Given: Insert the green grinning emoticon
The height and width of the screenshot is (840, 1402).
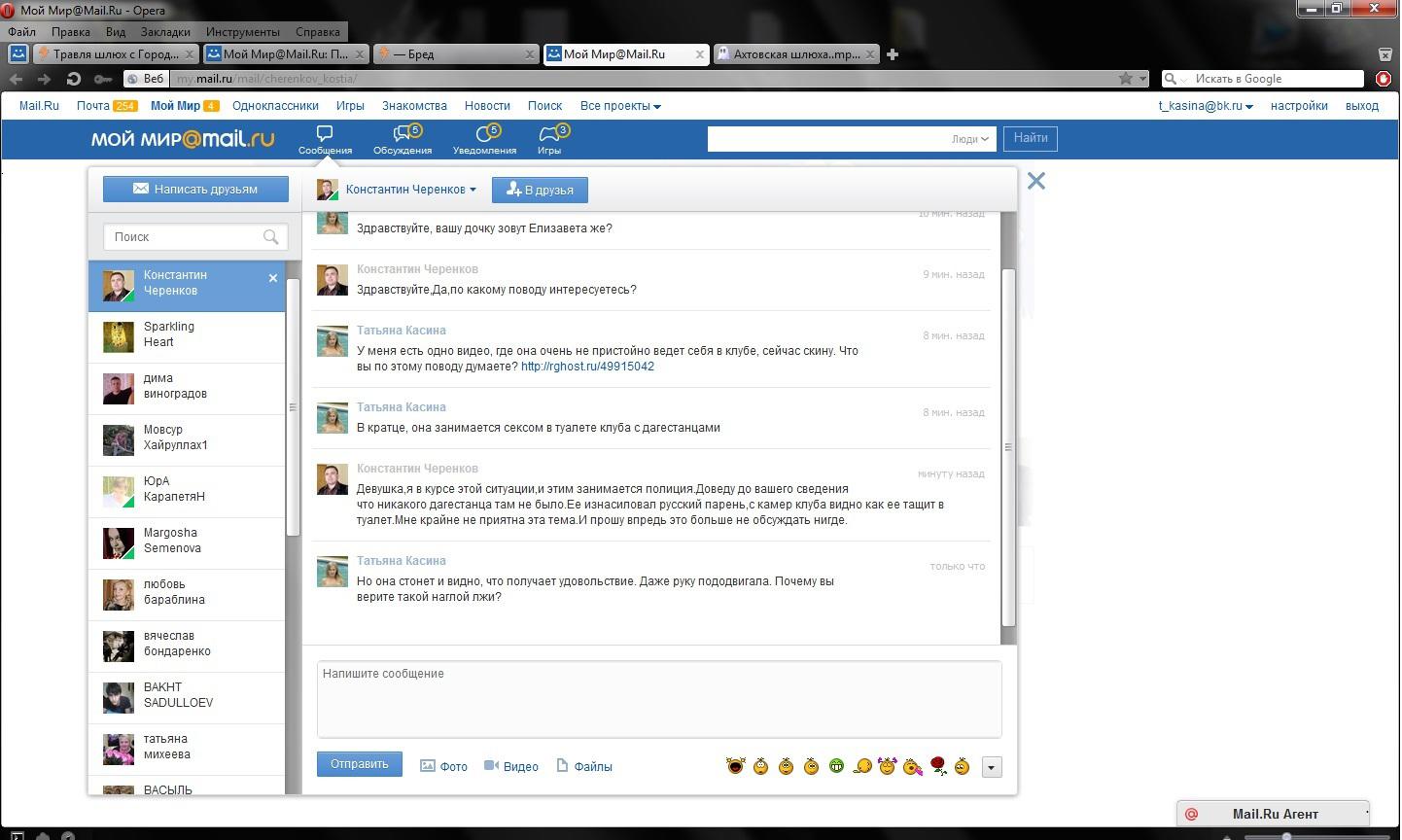Looking at the screenshot, I should click(x=836, y=766).
